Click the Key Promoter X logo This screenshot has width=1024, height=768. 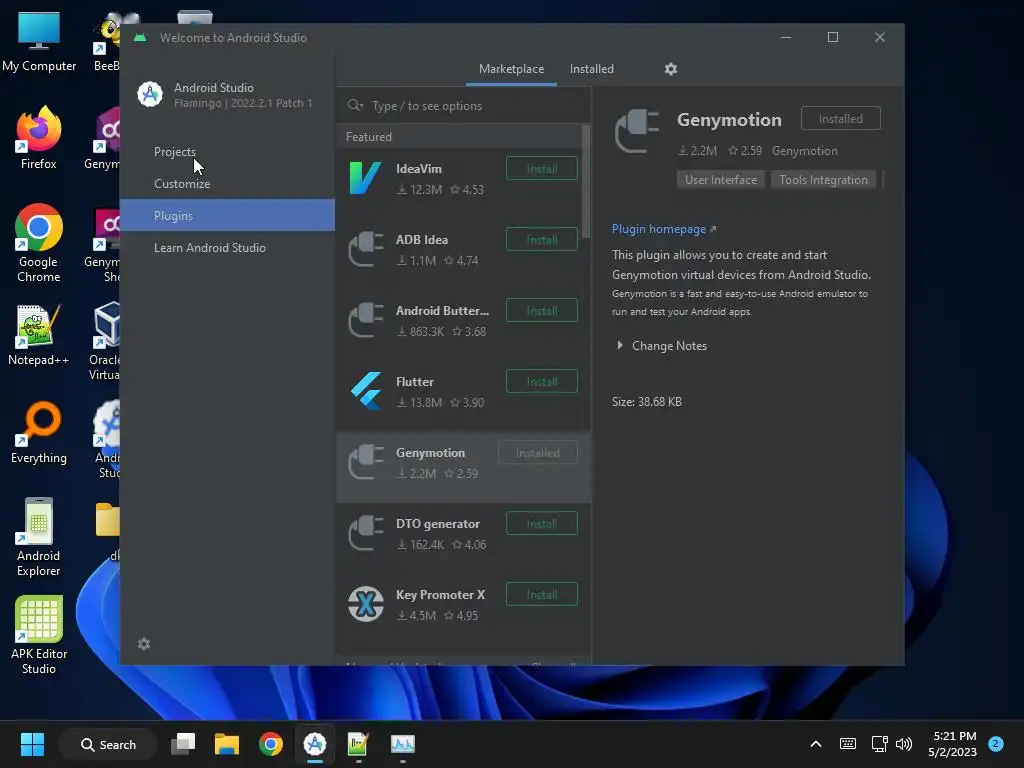tap(366, 604)
